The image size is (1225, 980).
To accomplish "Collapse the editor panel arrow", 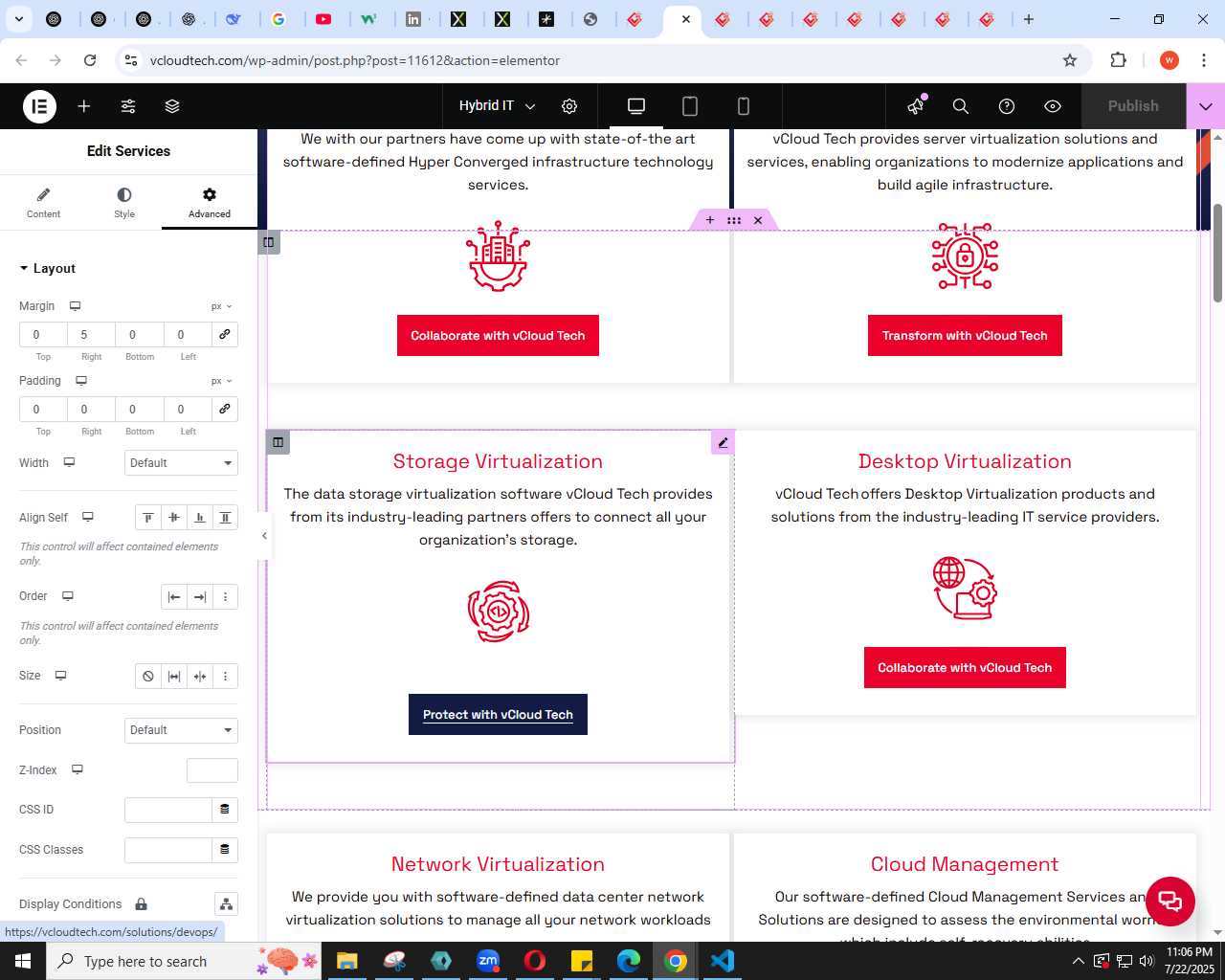I will [x=264, y=536].
